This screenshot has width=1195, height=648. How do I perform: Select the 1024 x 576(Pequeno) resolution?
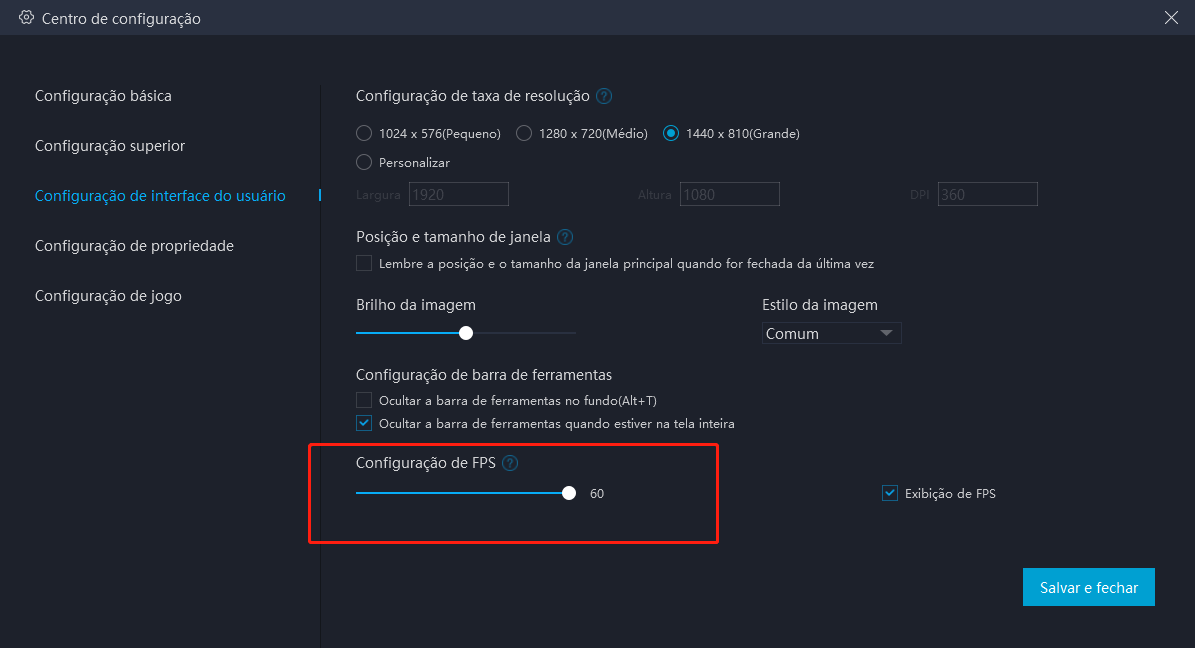364,132
